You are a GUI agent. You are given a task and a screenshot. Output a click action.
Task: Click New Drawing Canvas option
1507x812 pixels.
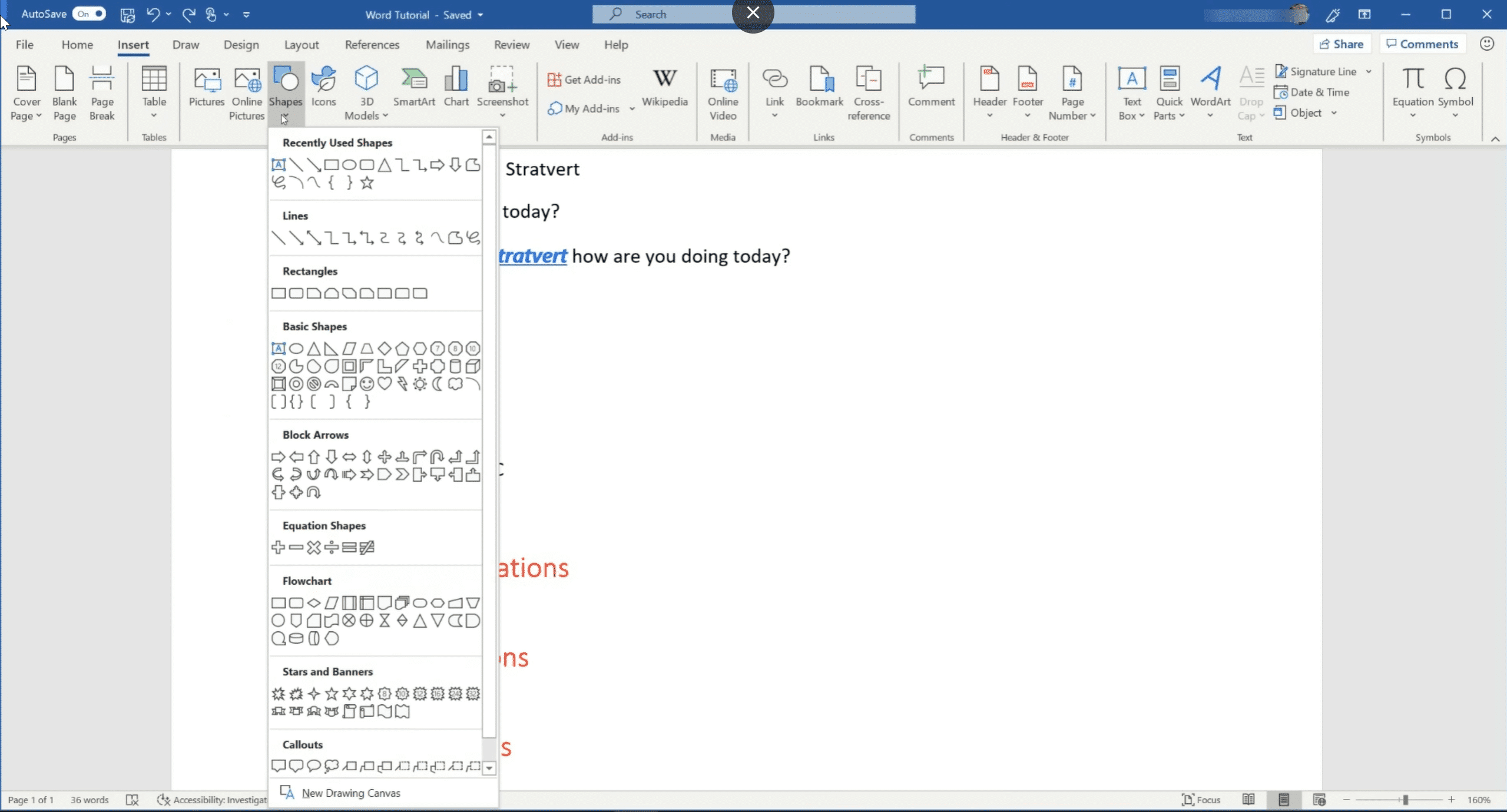point(350,793)
